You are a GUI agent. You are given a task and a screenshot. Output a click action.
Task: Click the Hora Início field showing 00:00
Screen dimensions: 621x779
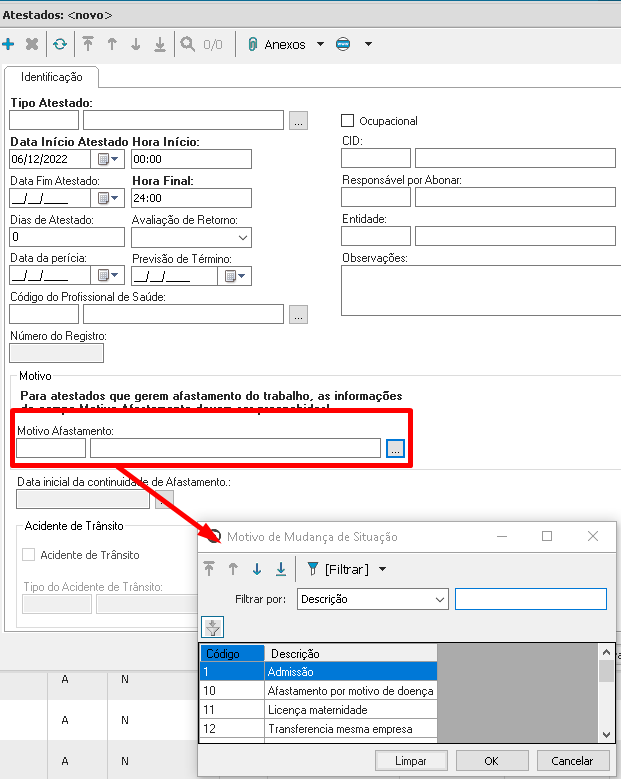click(x=192, y=159)
